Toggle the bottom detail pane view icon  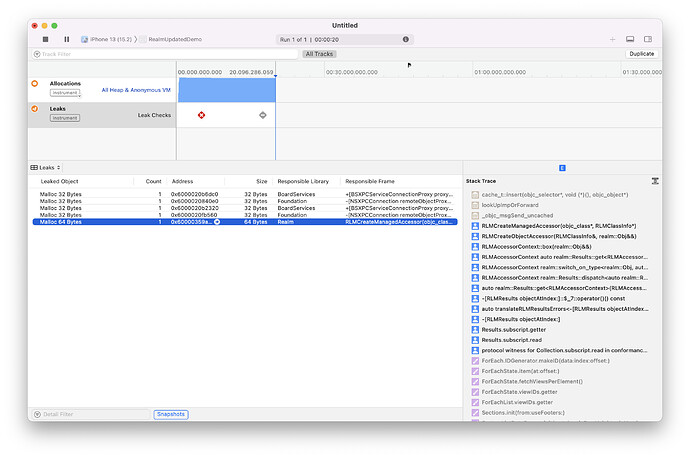632,39
